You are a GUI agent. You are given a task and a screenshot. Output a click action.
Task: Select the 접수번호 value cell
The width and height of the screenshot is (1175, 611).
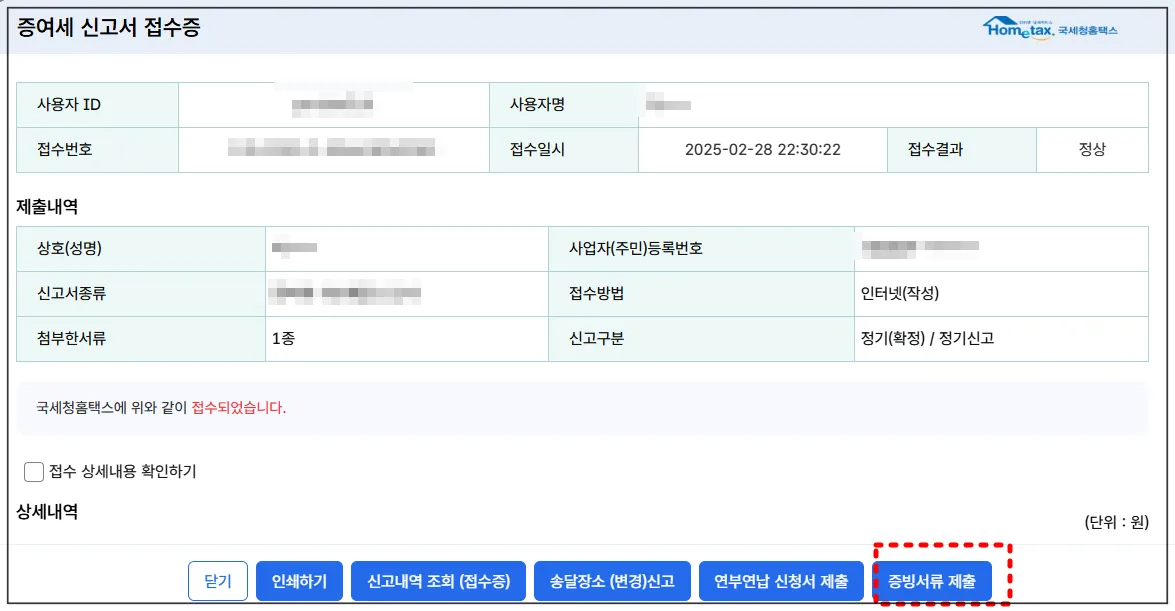(330, 149)
